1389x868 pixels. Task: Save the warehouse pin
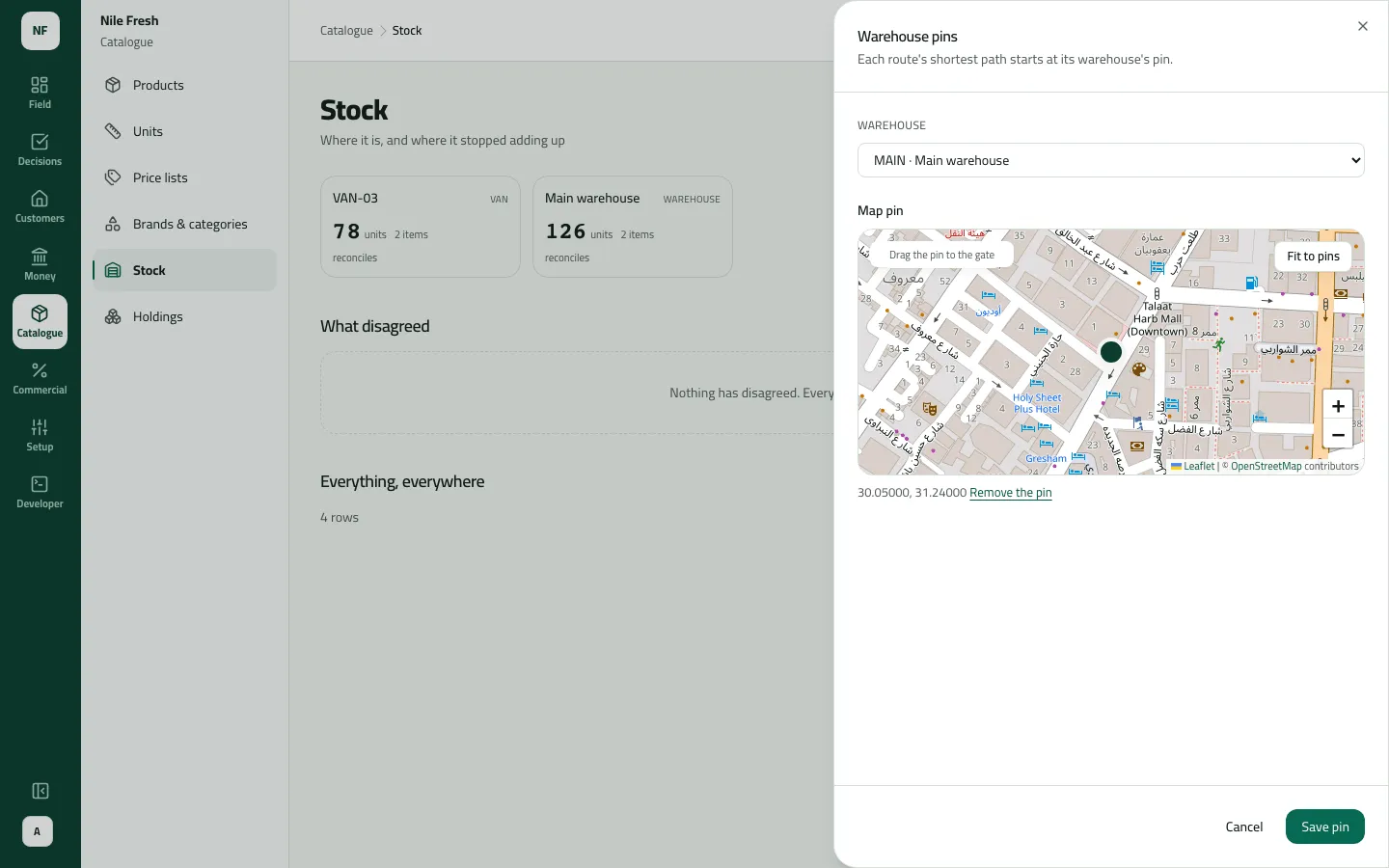click(x=1325, y=827)
